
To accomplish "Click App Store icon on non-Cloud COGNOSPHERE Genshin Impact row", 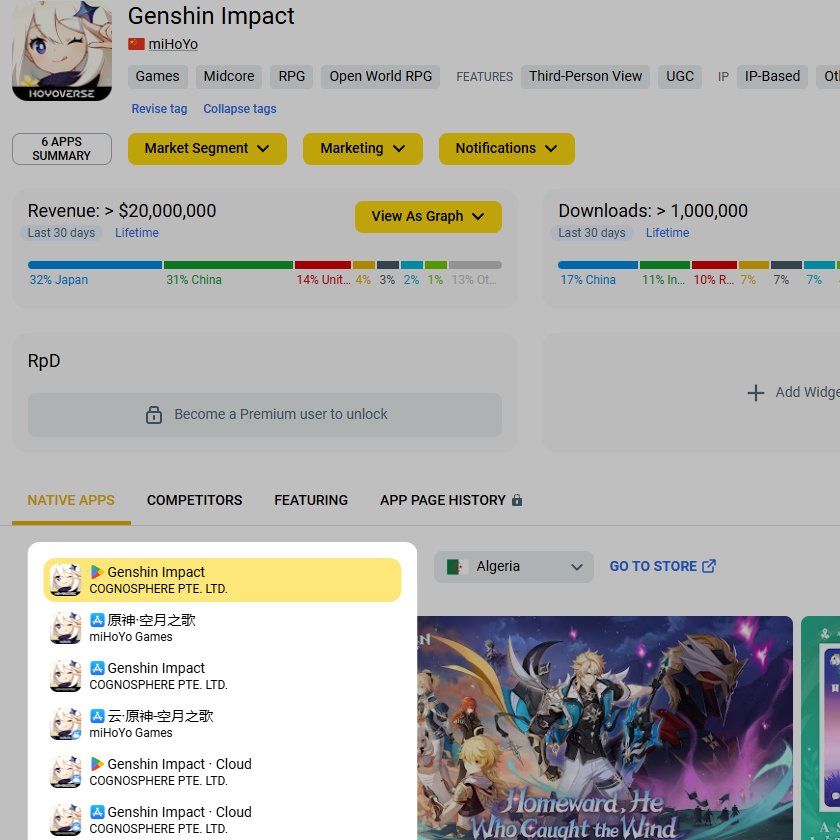I will click(x=97, y=668).
